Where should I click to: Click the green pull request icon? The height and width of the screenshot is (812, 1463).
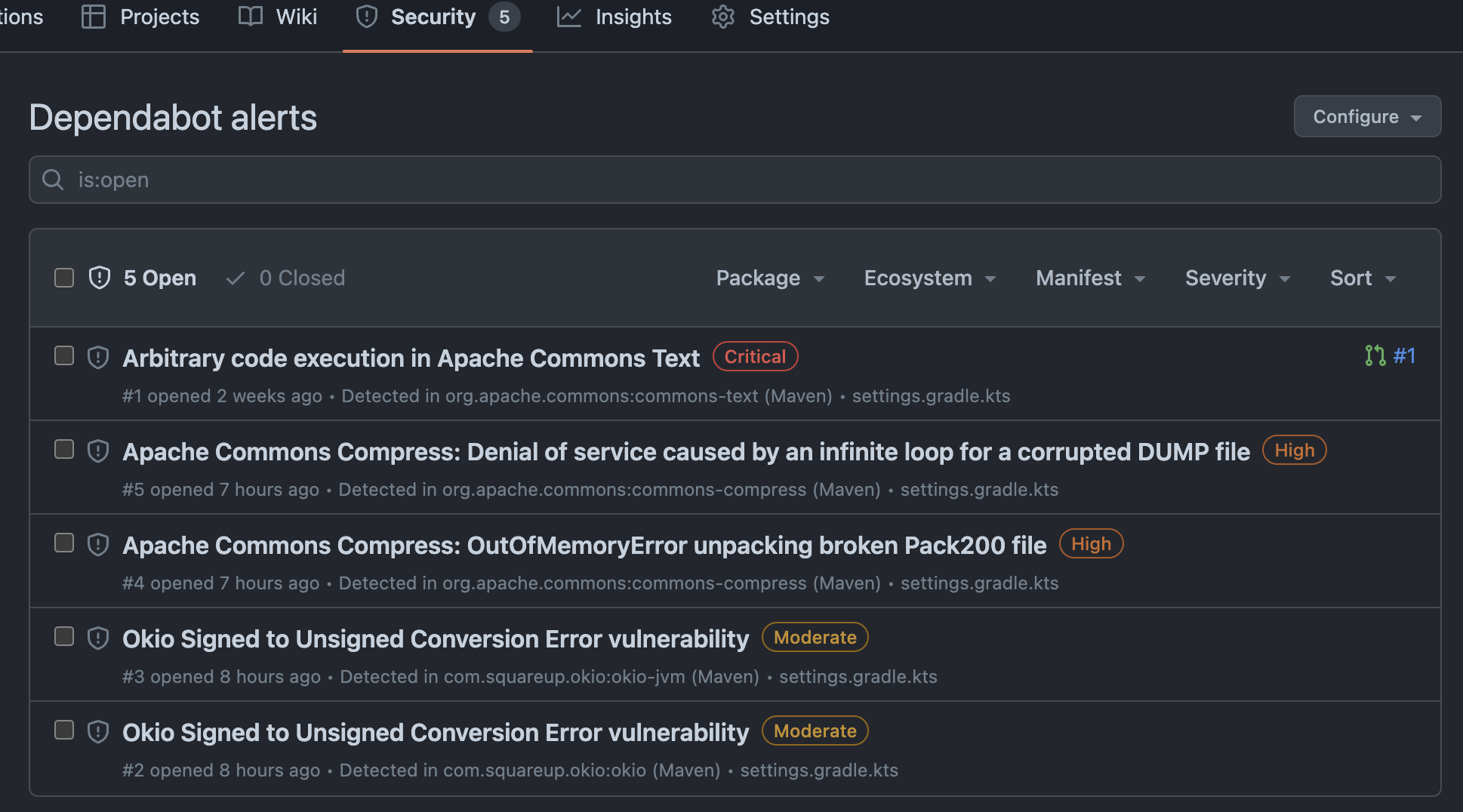[1375, 355]
